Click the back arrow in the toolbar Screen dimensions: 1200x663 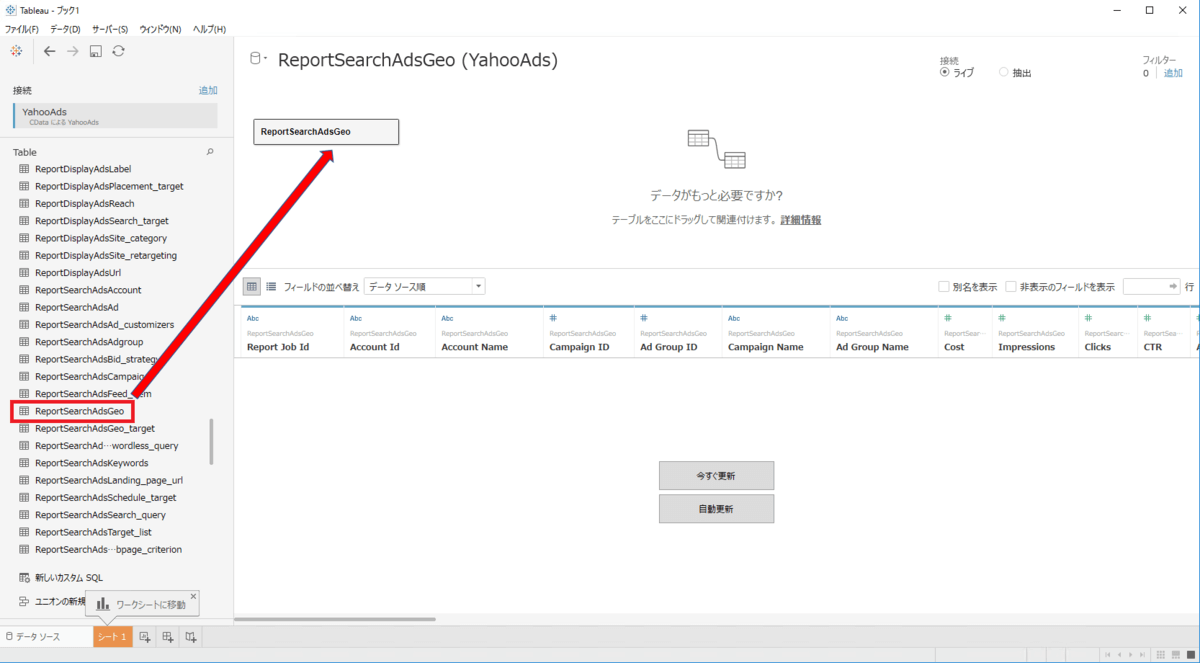tap(50, 51)
